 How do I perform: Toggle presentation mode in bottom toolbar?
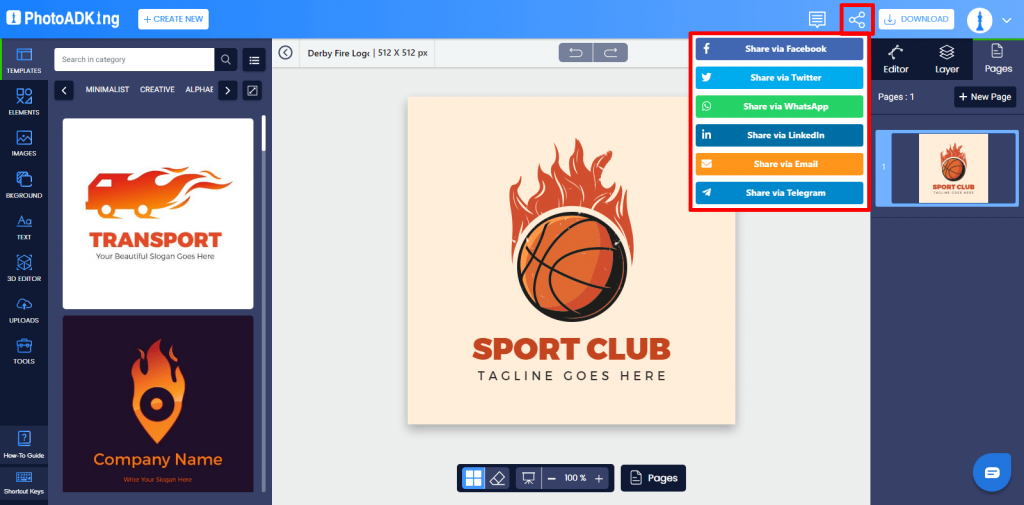click(x=528, y=478)
